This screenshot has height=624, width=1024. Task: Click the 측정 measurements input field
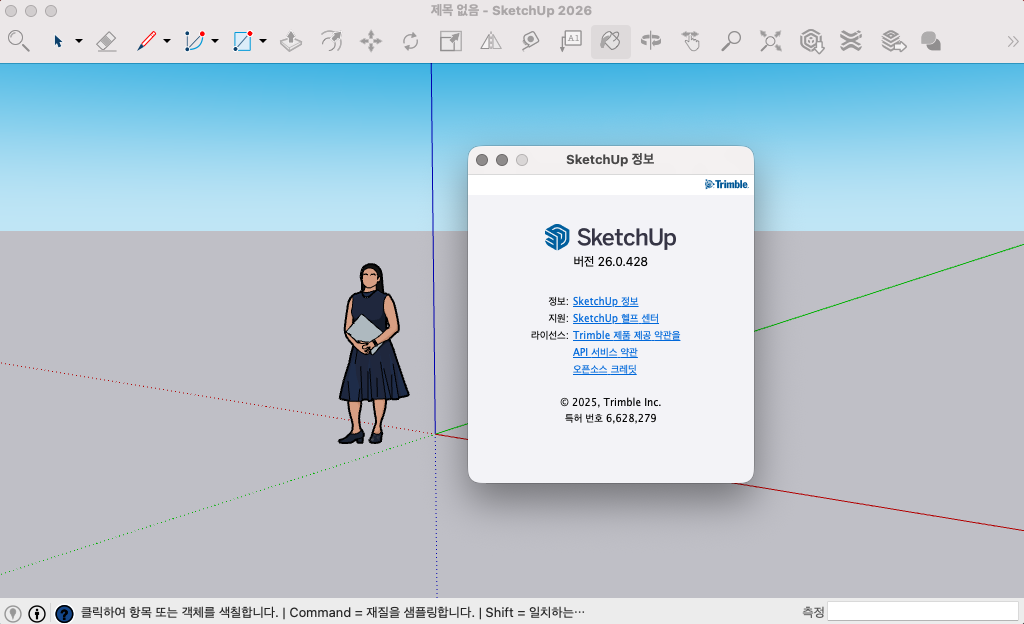(922, 611)
